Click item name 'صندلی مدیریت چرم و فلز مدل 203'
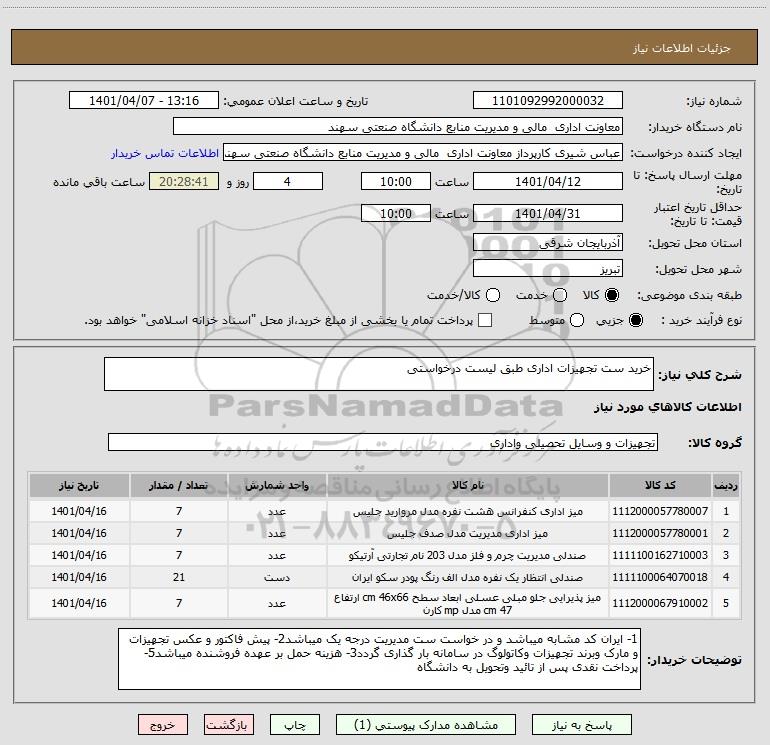The height and width of the screenshot is (745, 770). tap(468, 555)
